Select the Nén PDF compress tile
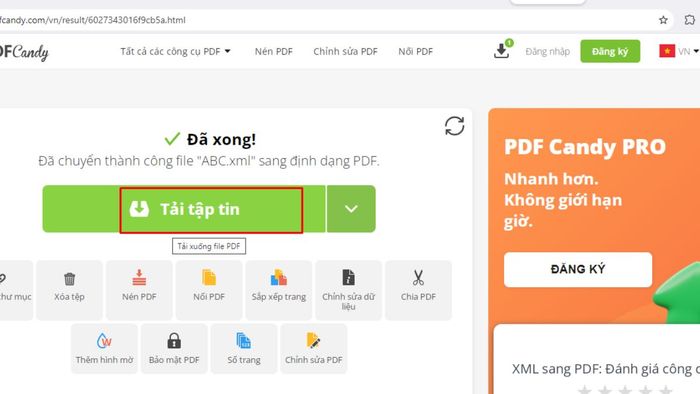 coord(139,290)
